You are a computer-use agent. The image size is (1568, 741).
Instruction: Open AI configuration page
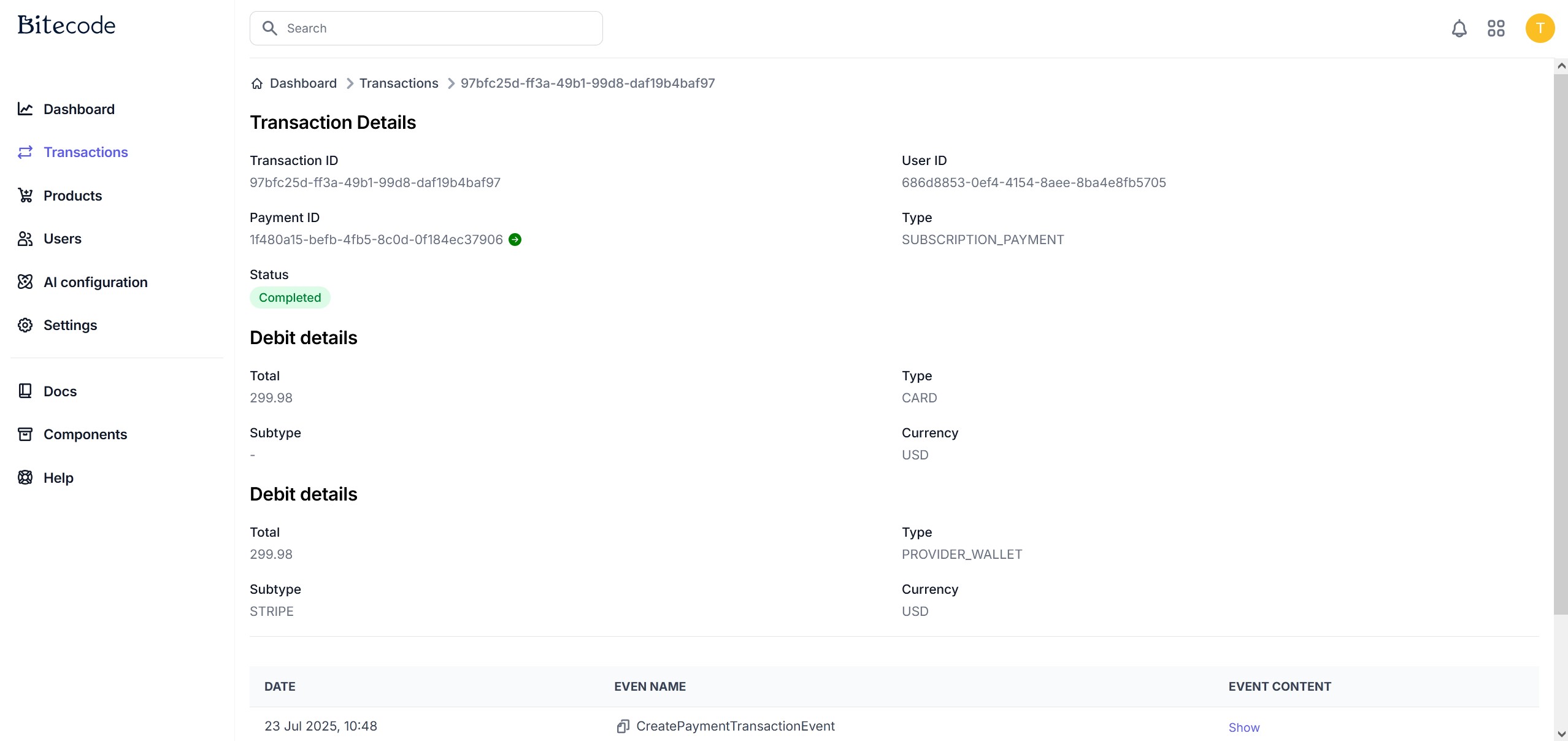[x=95, y=282]
